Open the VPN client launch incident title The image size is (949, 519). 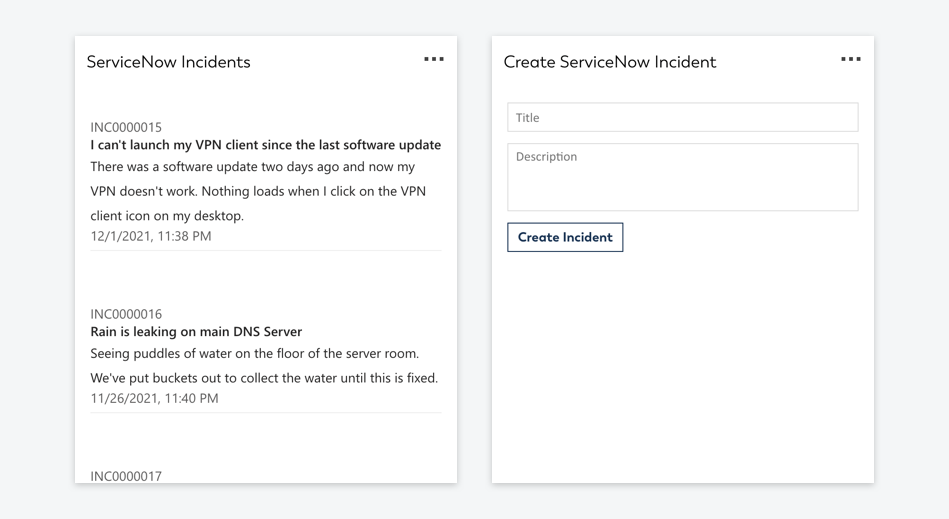(266, 145)
